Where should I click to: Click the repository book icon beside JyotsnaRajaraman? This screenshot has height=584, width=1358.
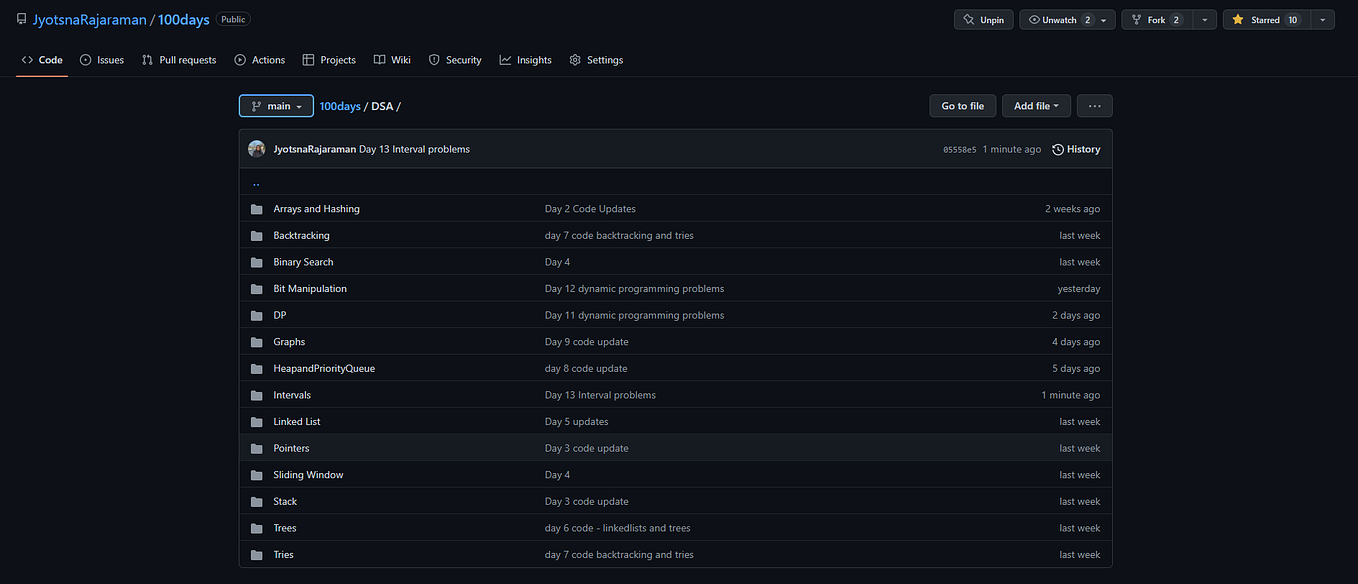pyautogui.click(x=21, y=18)
